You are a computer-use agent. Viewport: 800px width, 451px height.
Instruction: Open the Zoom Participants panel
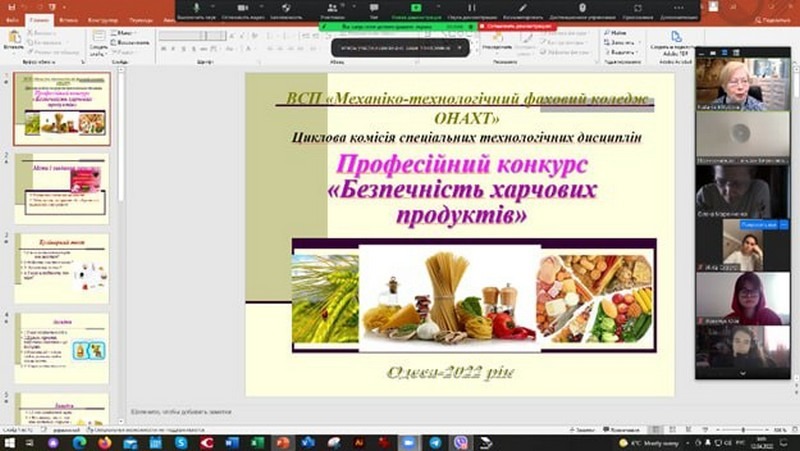pos(332,8)
